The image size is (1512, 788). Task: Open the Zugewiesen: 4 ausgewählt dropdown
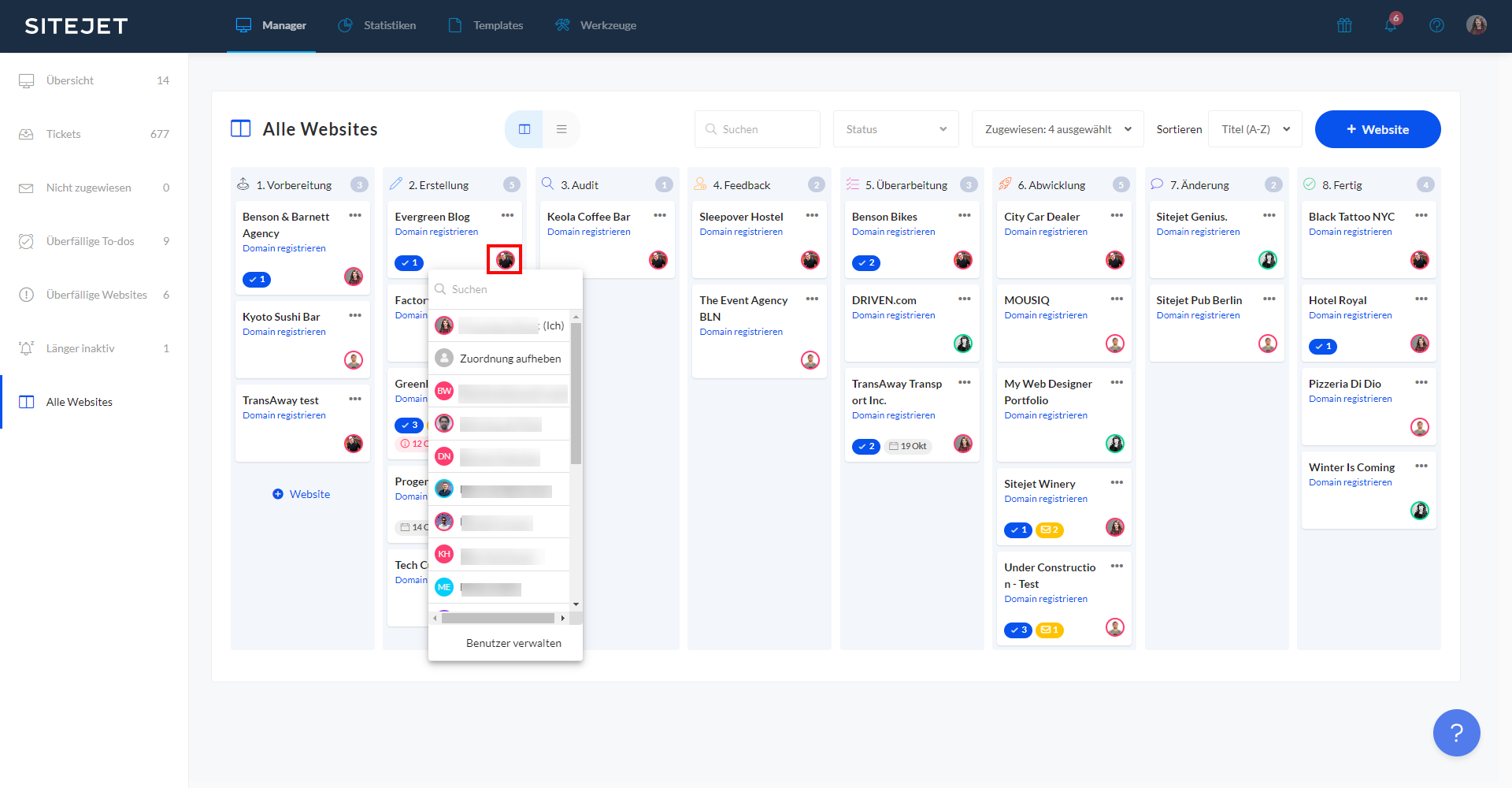point(1058,129)
